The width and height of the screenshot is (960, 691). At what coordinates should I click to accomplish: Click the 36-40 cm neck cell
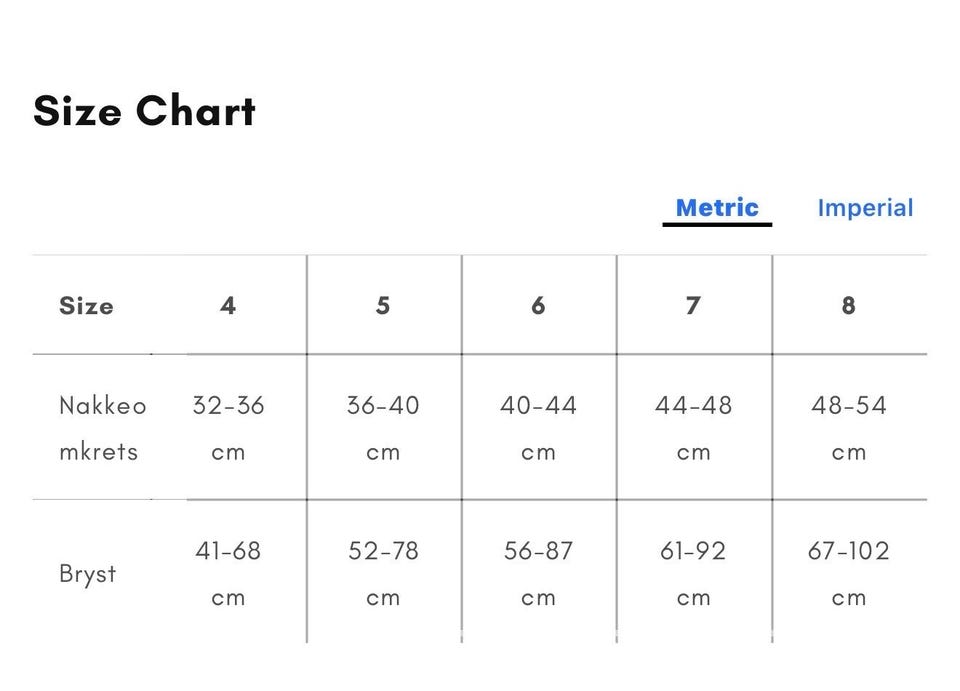click(383, 428)
